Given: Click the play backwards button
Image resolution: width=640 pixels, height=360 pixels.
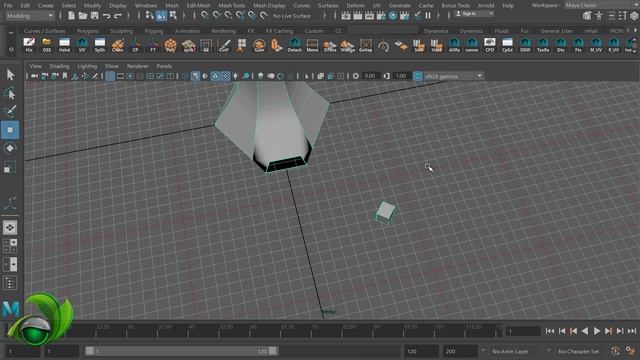Looking at the screenshot, I should coord(585,331).
